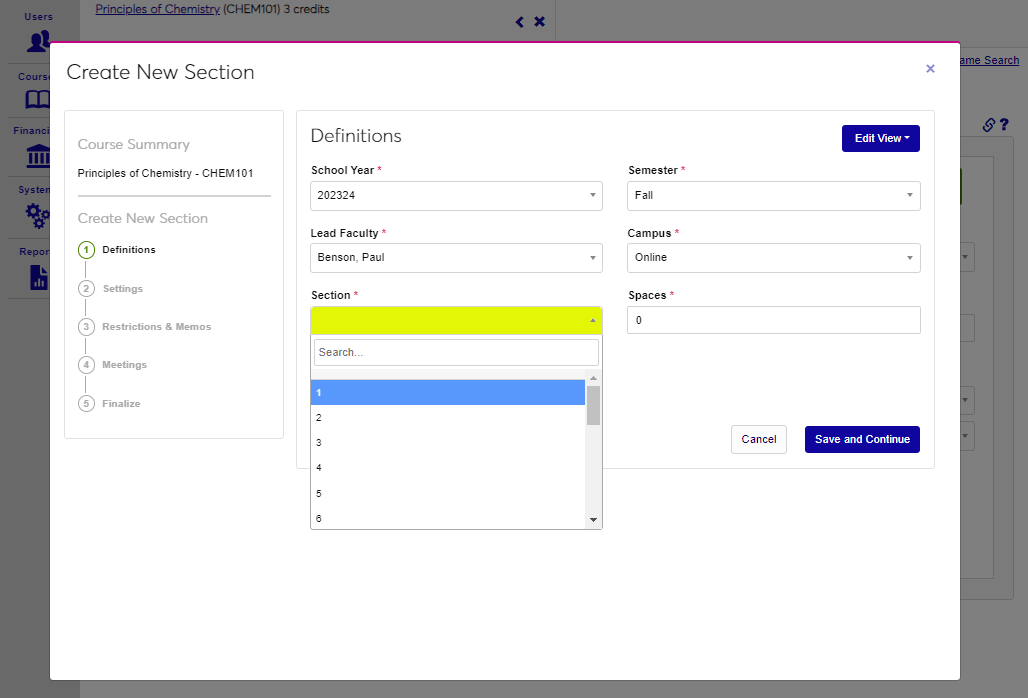Expand the School Year dropdown

pyautogui.click(x=456, y=196)
